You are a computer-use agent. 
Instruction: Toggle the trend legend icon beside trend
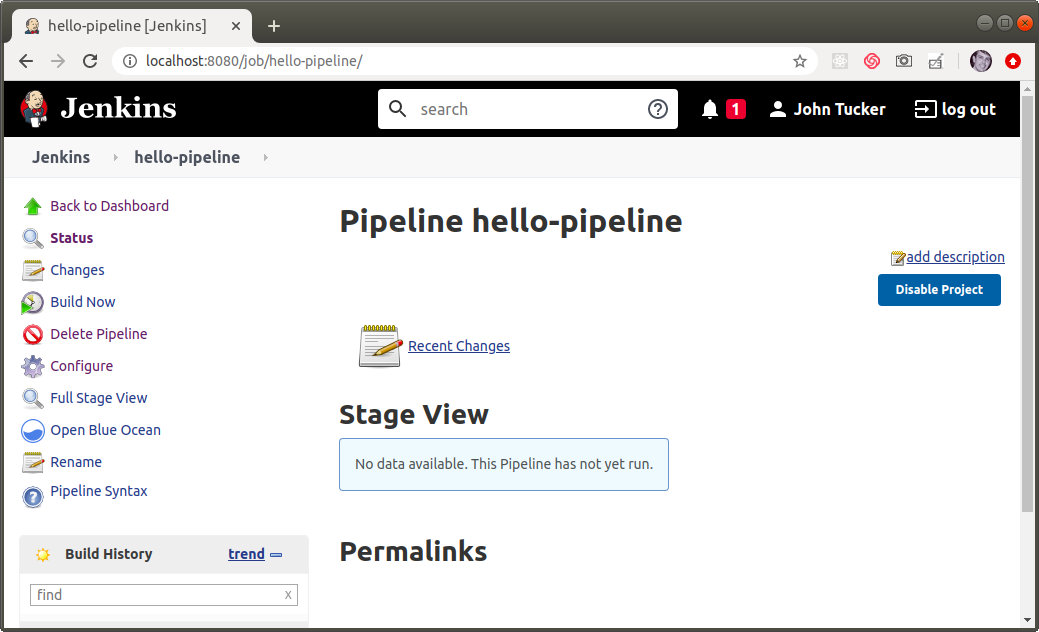pos(277,554)
